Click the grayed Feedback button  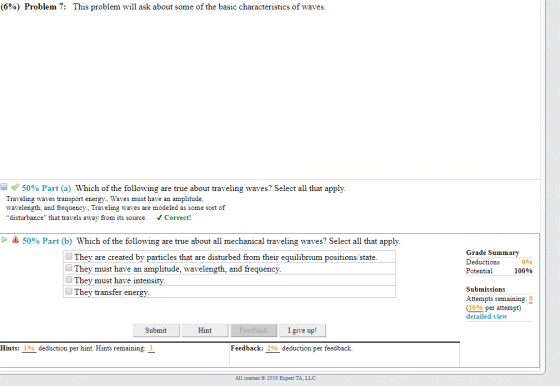pyautogui.click(x=254, y=330)
